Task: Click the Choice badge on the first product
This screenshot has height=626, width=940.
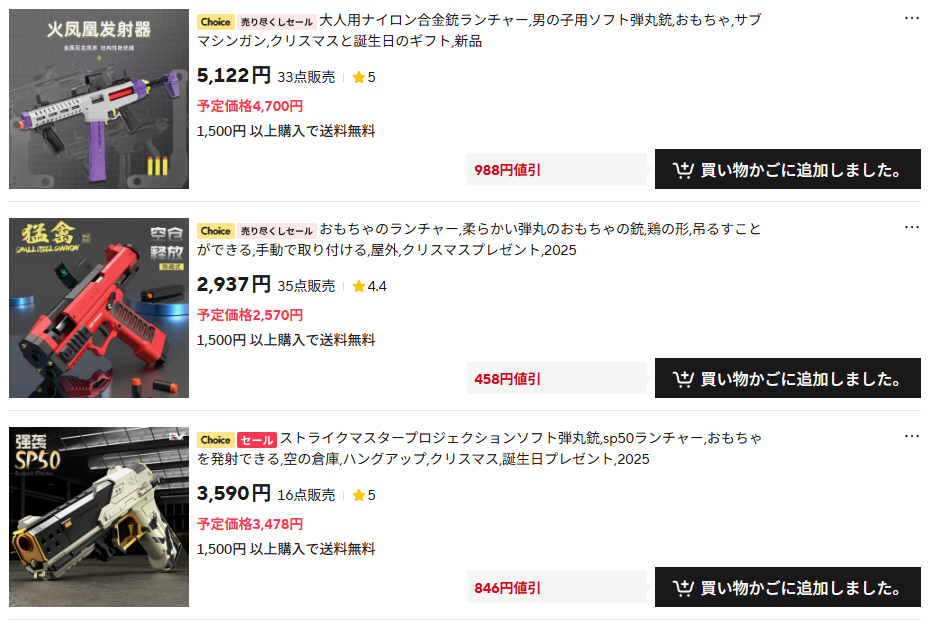Action: point(215,22)
